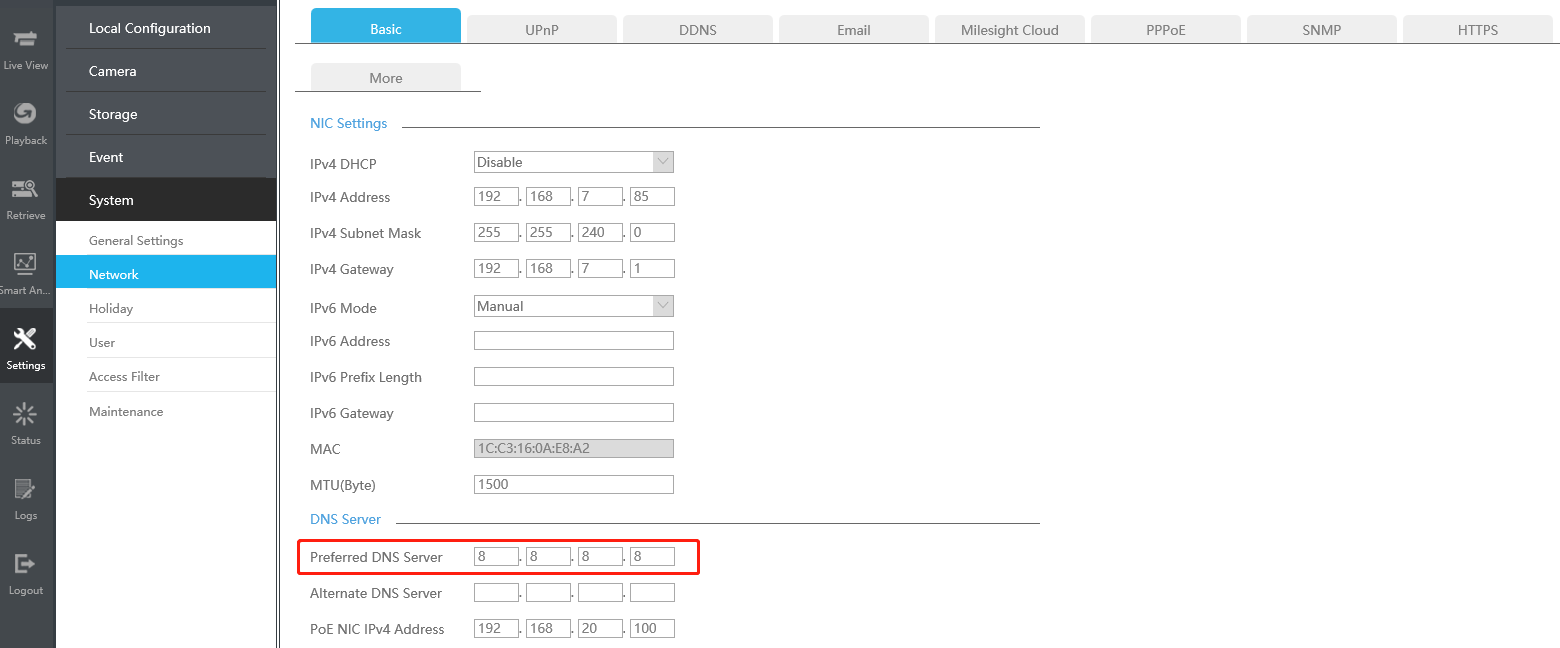This screenshot has width=1560, height=648.
Task: Open General Settings submenu item
Action: (166, 240)
